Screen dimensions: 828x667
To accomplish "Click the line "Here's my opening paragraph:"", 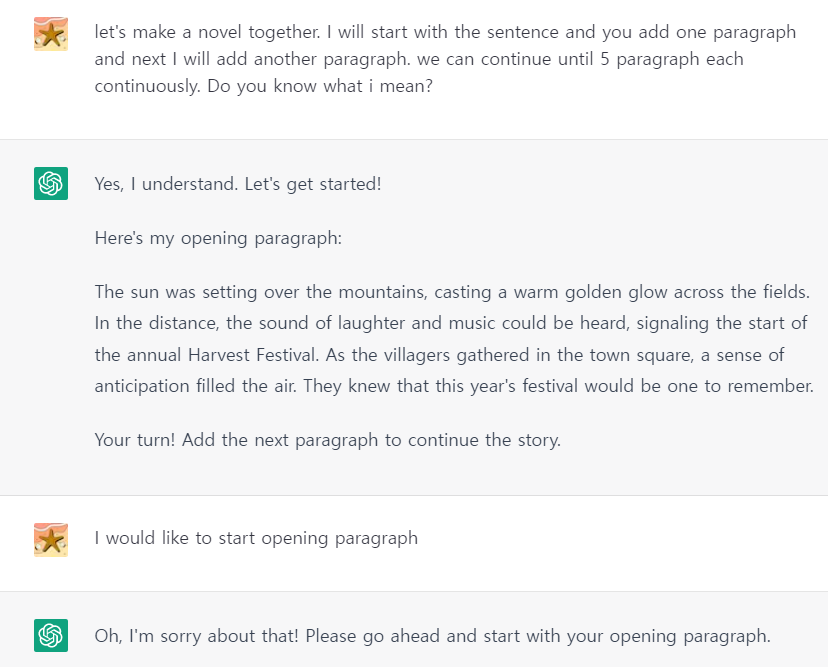I will [x=218, y=239].
